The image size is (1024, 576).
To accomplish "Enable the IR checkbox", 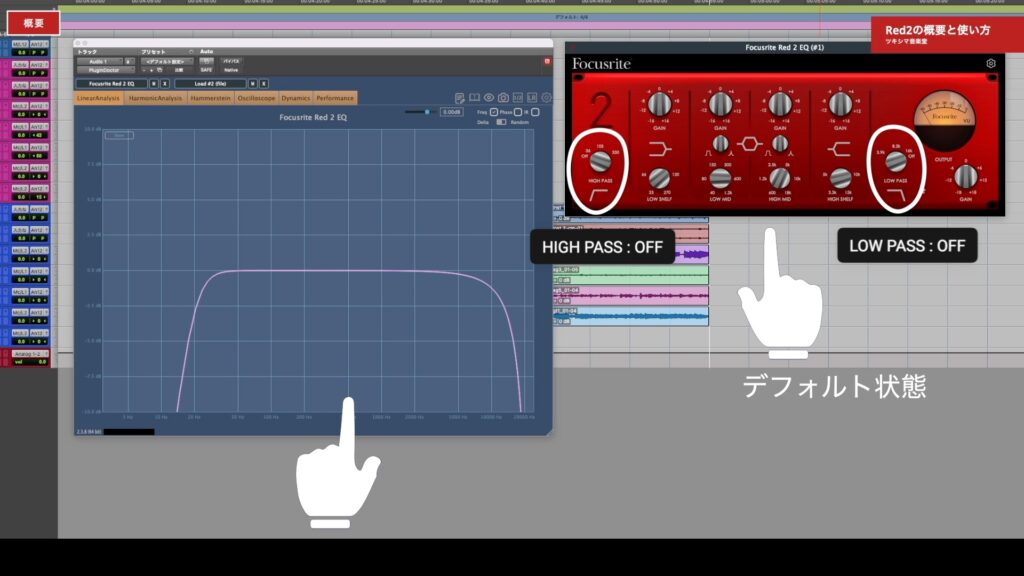I will click(536, 112).
